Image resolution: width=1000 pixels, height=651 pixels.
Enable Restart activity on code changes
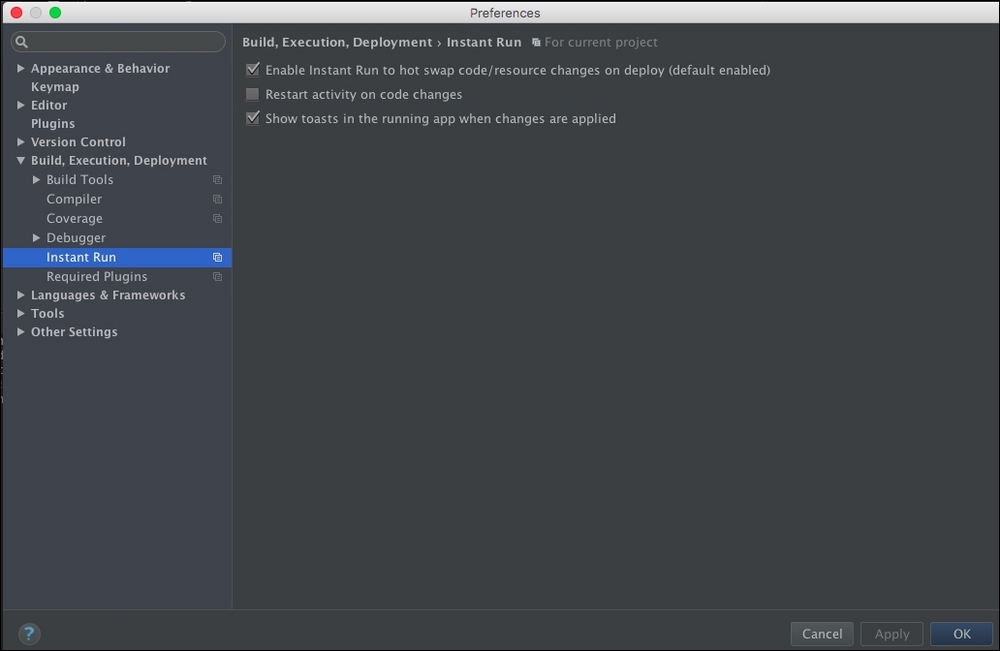(252, 95)
